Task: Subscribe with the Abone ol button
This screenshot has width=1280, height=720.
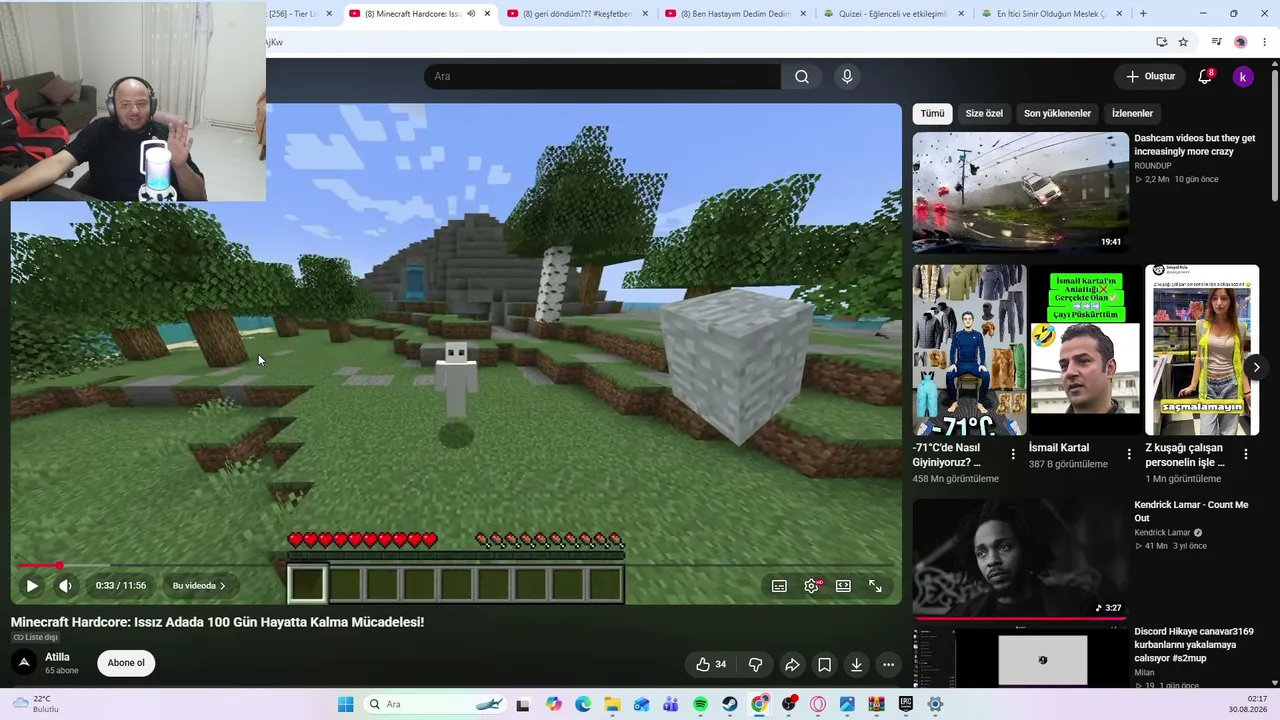Action: [126, 663]
